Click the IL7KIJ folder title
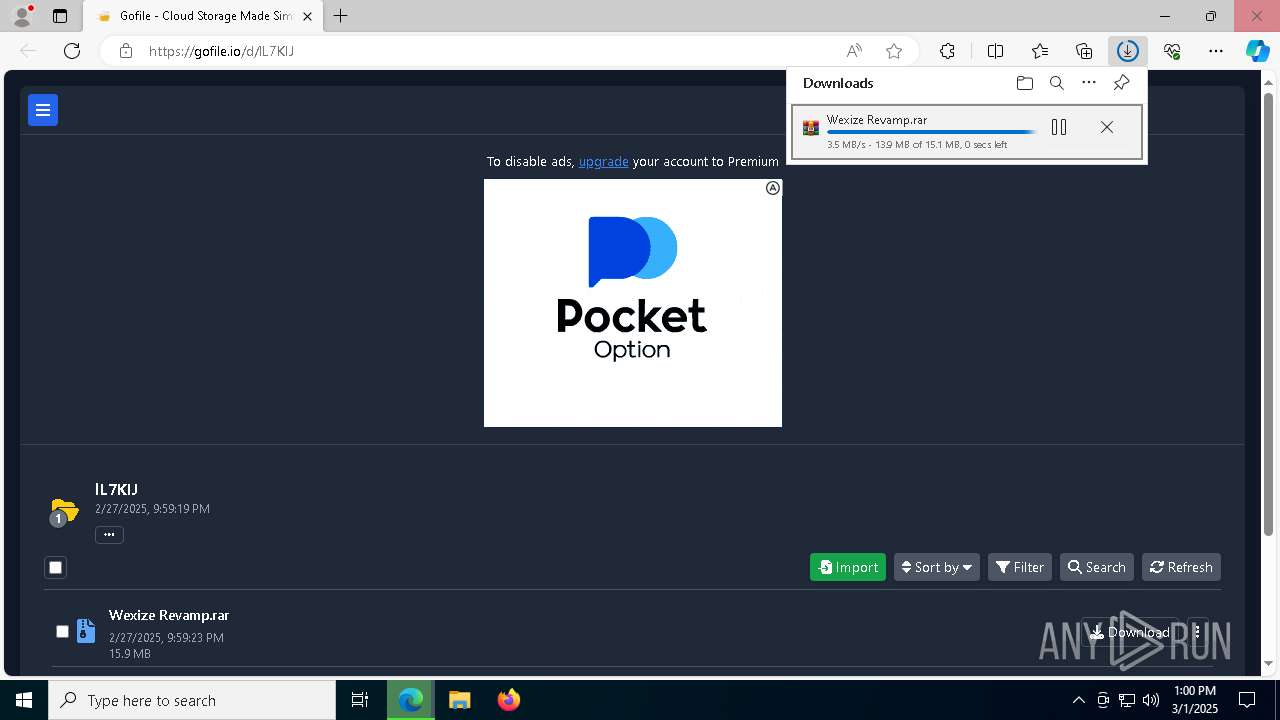Image resolution: width=1280 pixels, height=720 pixels. [x=116, y=489]
